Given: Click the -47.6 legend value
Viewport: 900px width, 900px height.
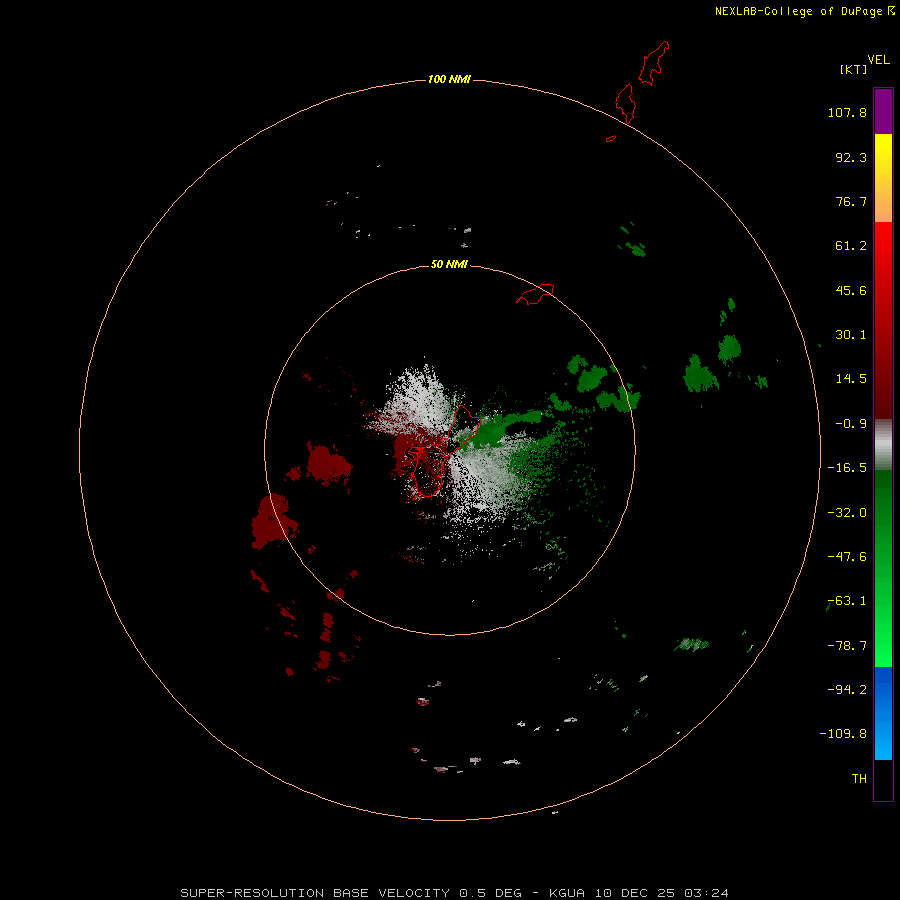Looking at the screenshot, I should pos(847,557).
